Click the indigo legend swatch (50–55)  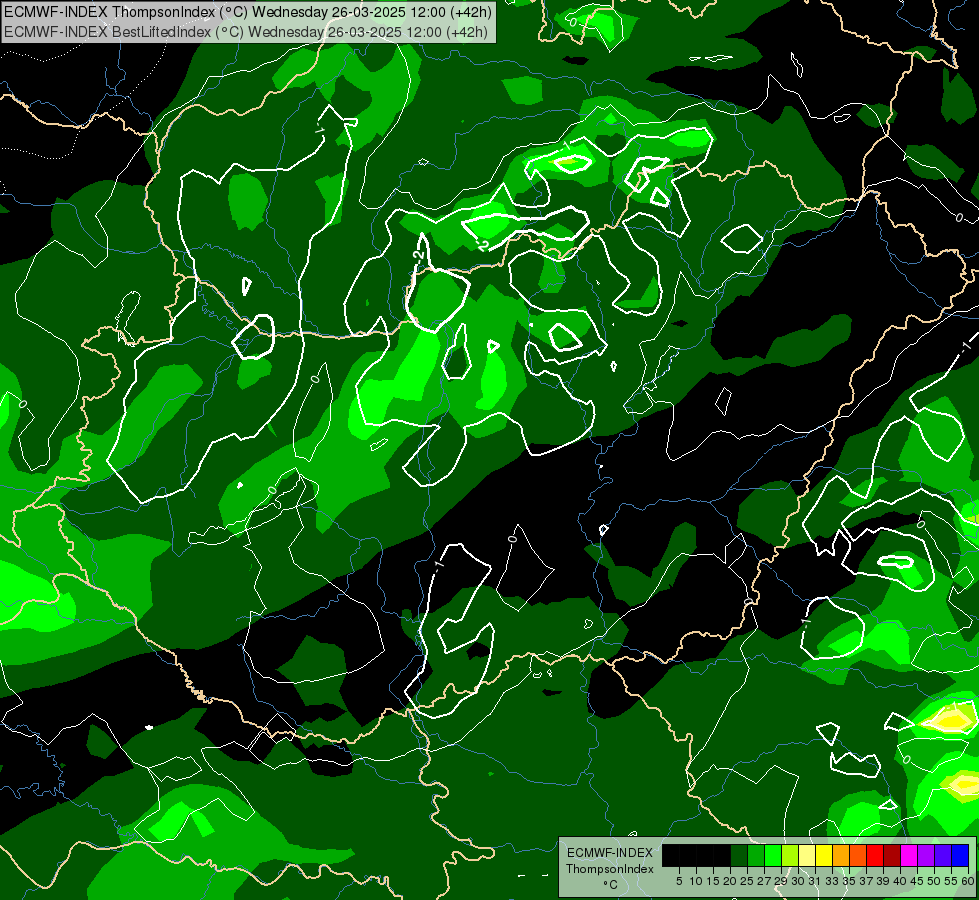(x=942, y=855)
